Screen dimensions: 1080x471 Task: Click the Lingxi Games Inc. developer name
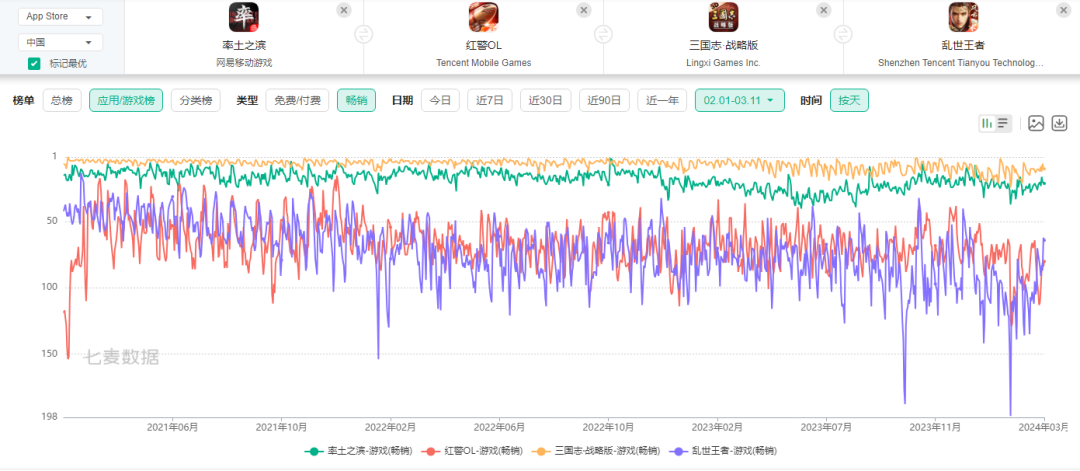point(723,63)
